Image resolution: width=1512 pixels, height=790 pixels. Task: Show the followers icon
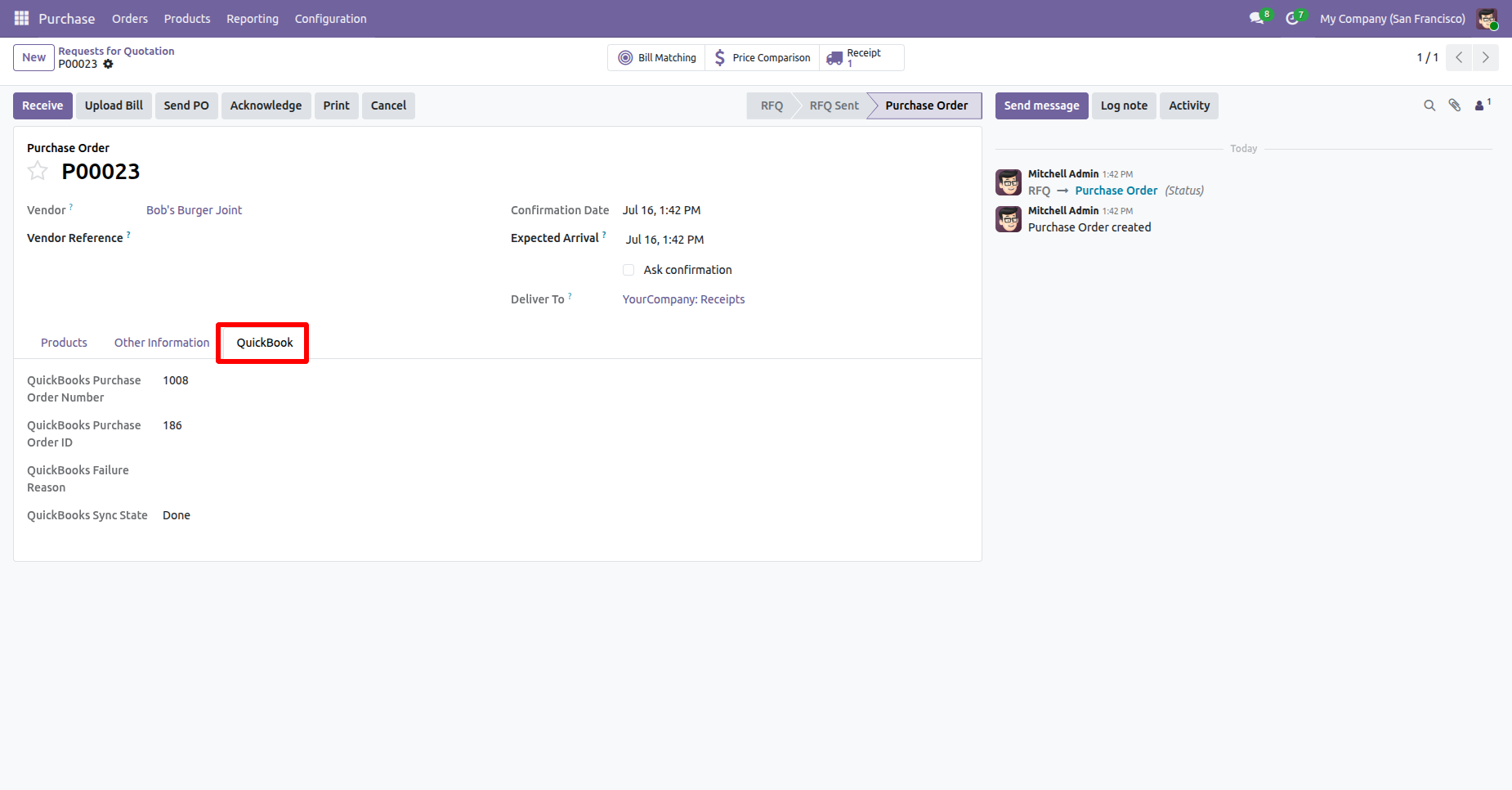click(x=1482, y=105)
